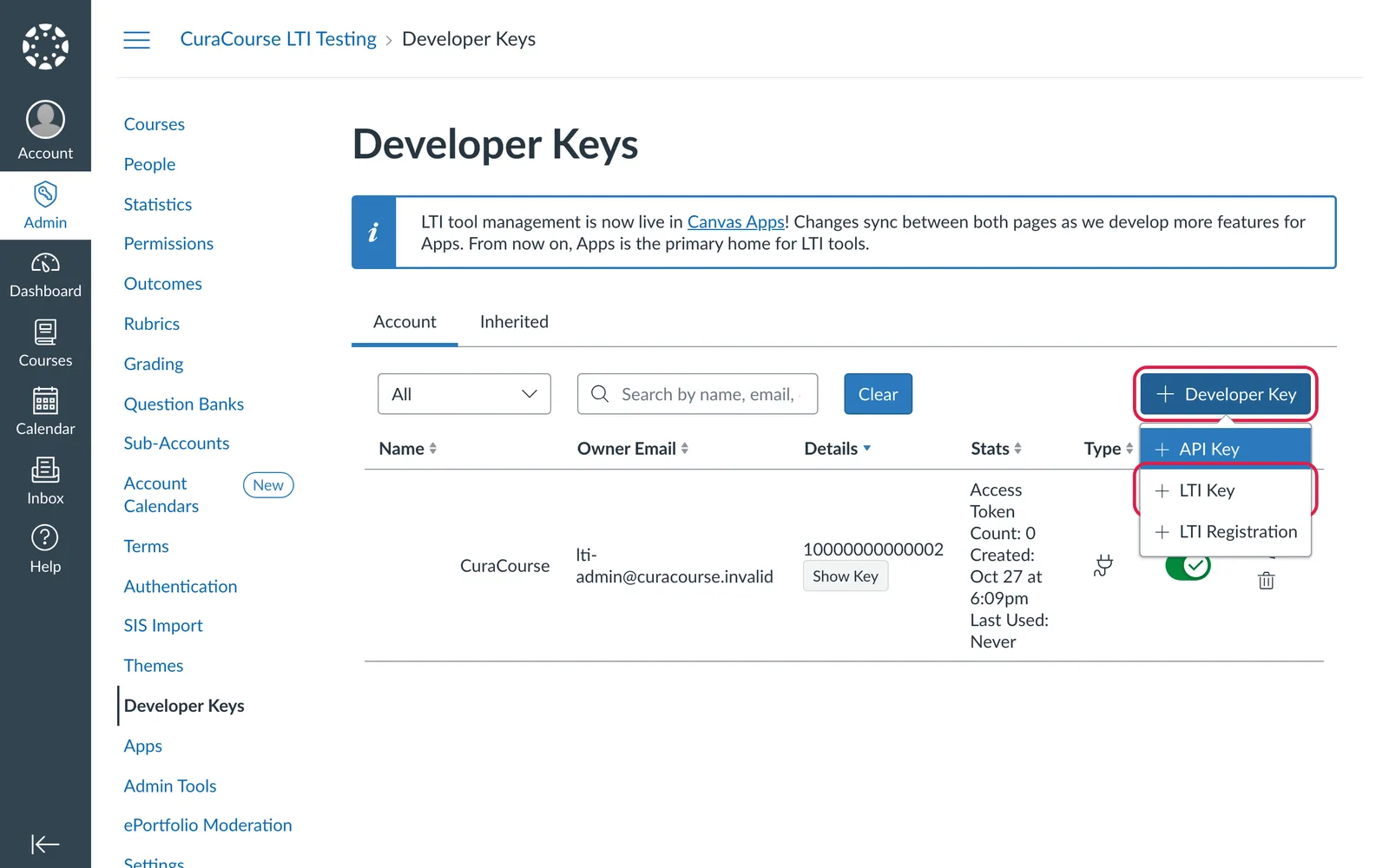Toggle the hamburger course menu
1389x868 pixels.
click(x=136, y=40)
